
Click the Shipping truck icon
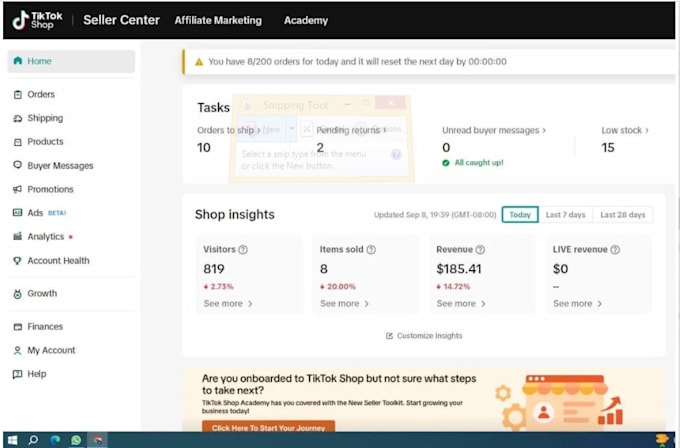coord(17,118)
